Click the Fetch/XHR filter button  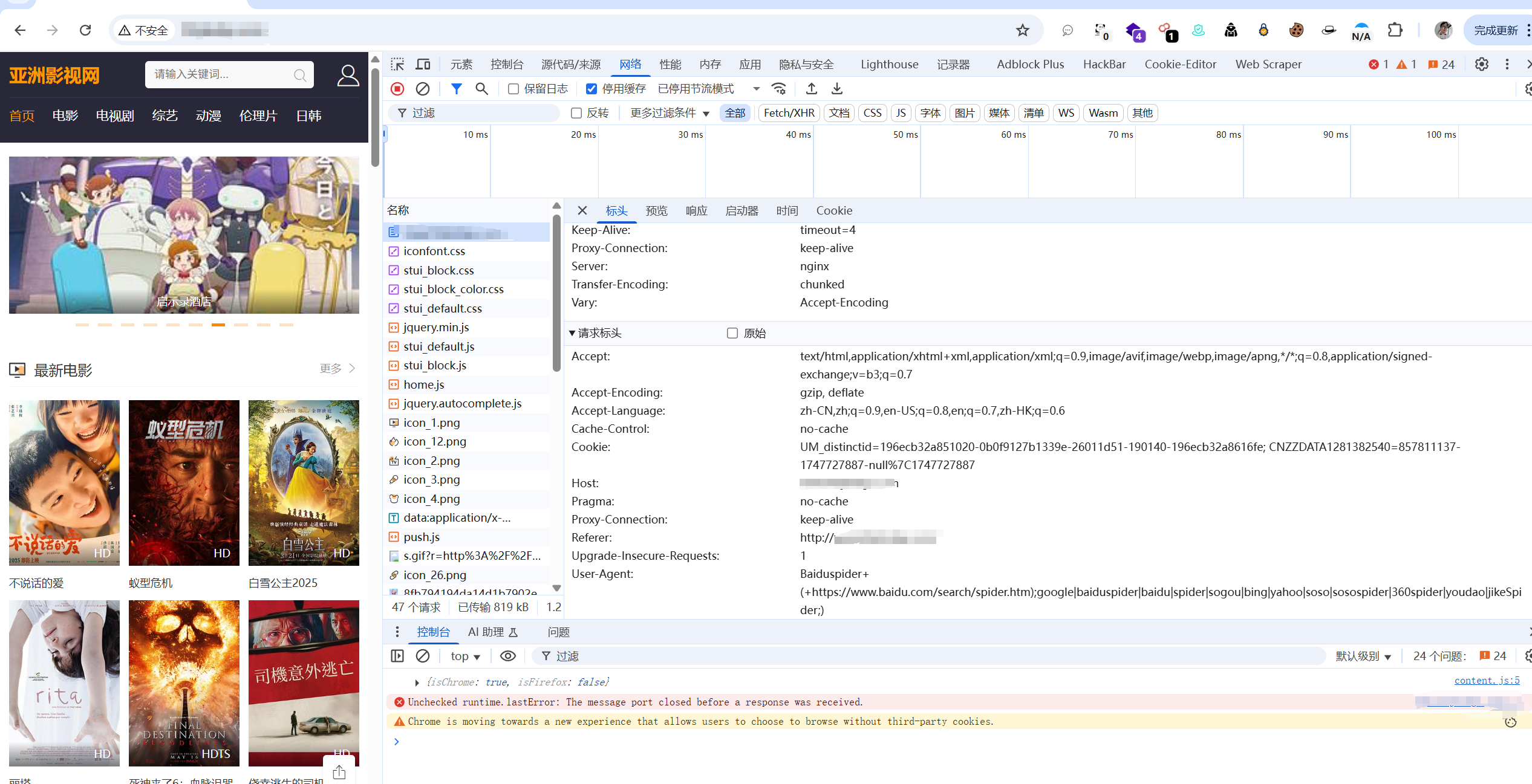789,113
